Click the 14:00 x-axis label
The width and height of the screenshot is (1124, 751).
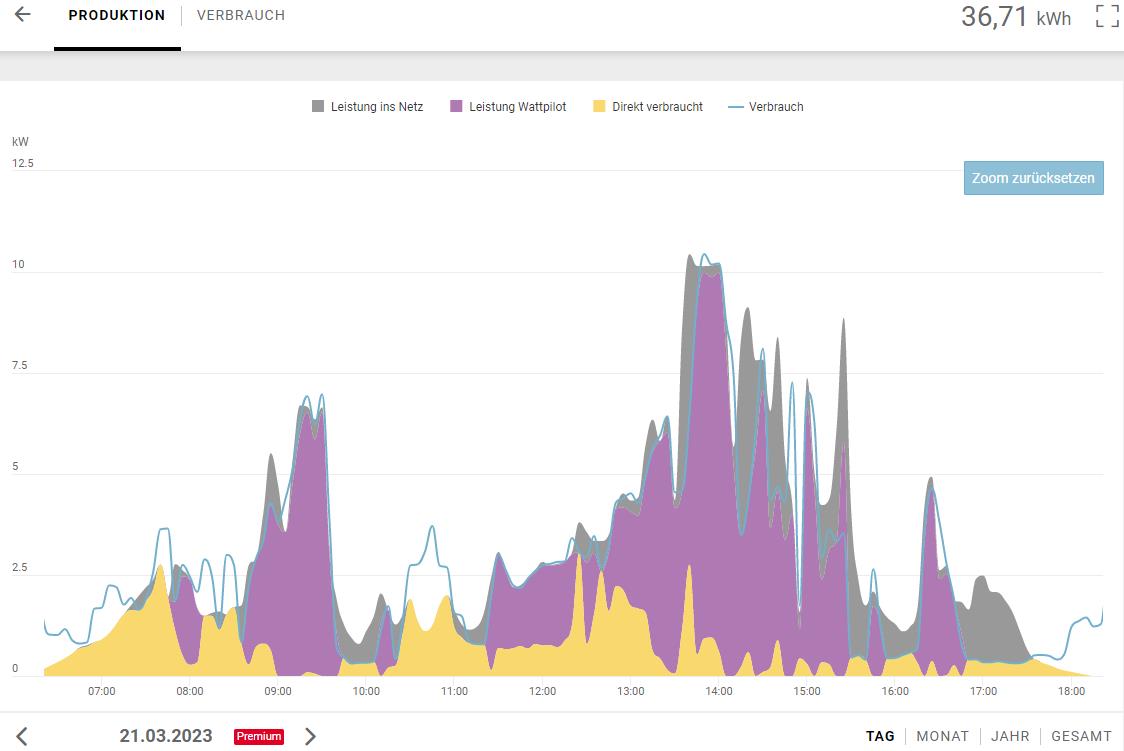pyautogui.click(x=719, y=691)
